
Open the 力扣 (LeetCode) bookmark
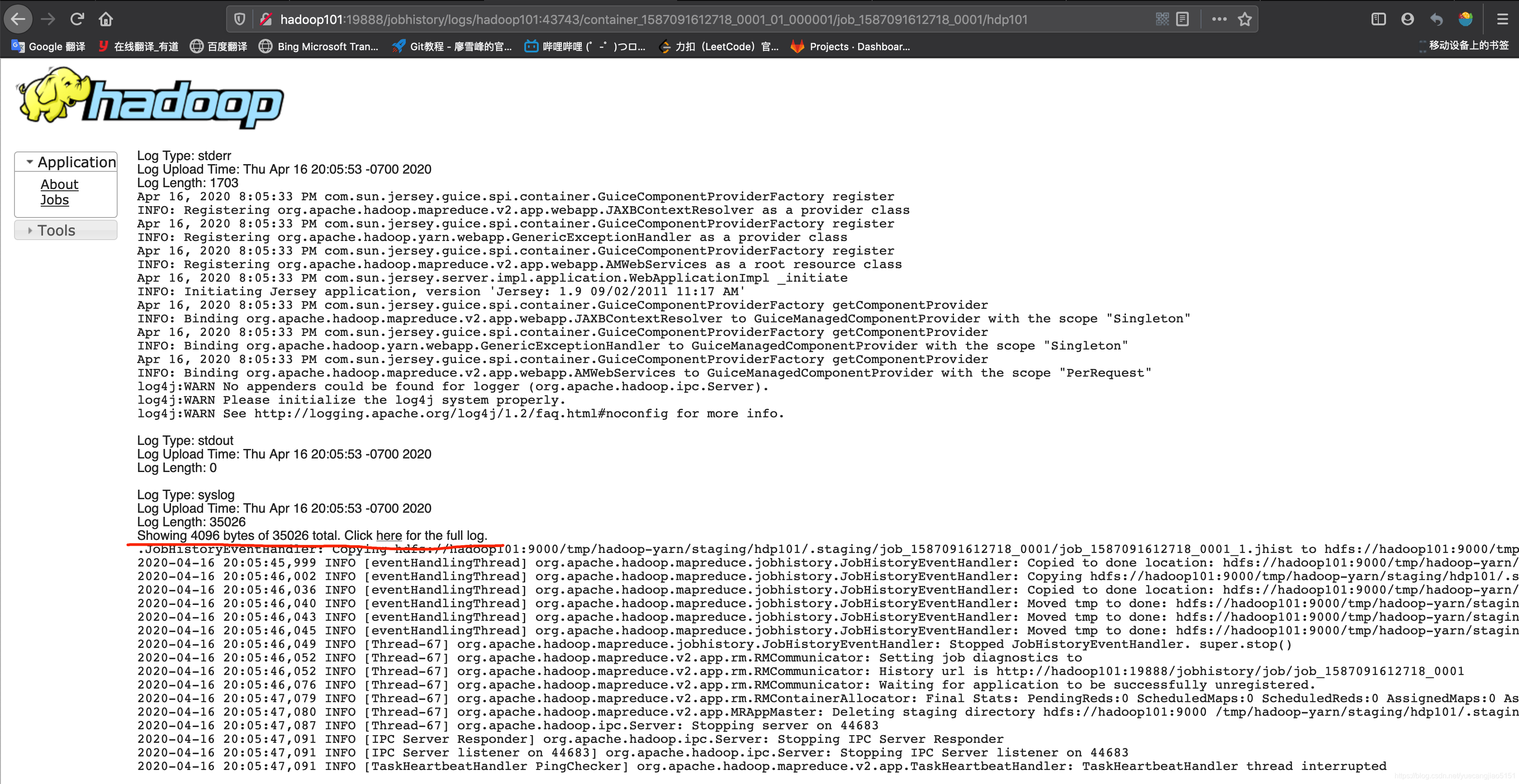click(x=719, y=47)
